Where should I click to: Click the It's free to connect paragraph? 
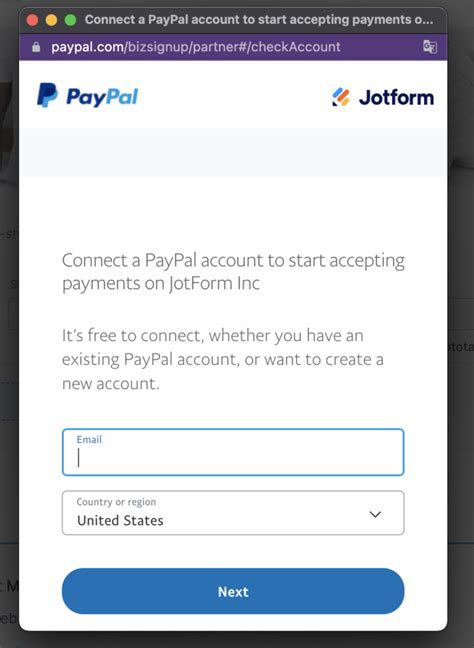pos(223,359)
